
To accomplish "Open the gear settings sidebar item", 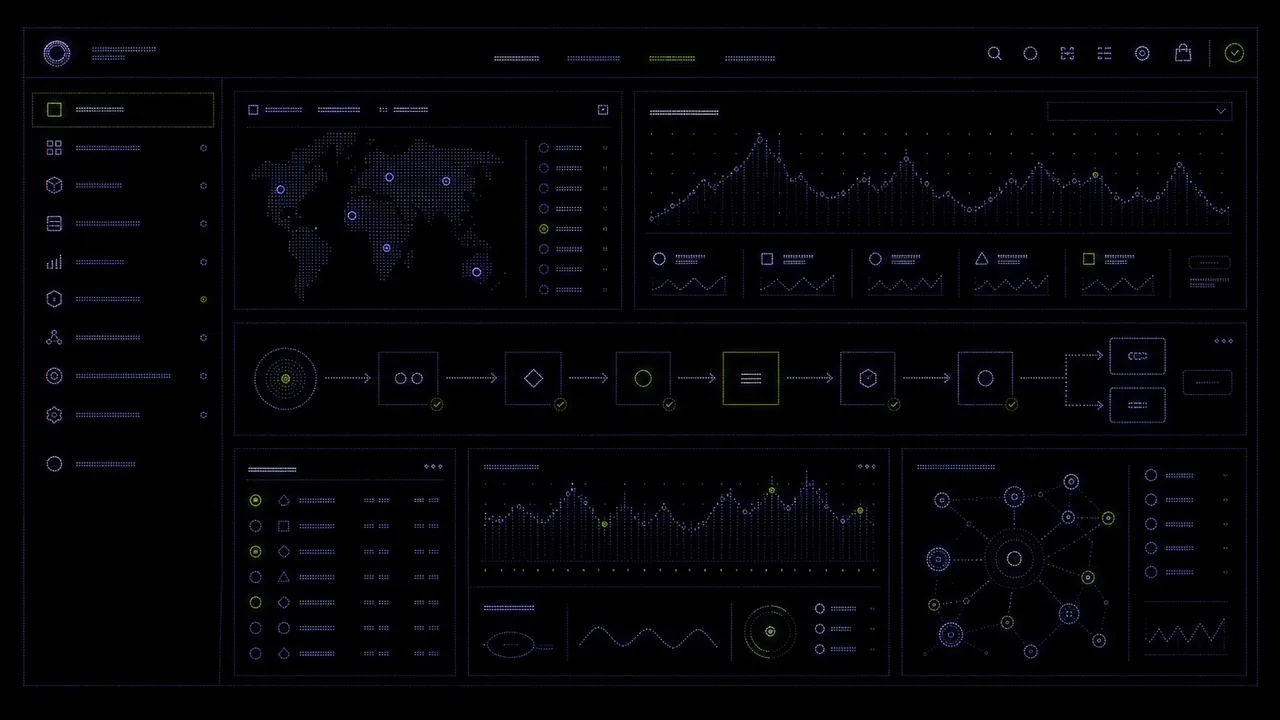I will coord(54,415).
